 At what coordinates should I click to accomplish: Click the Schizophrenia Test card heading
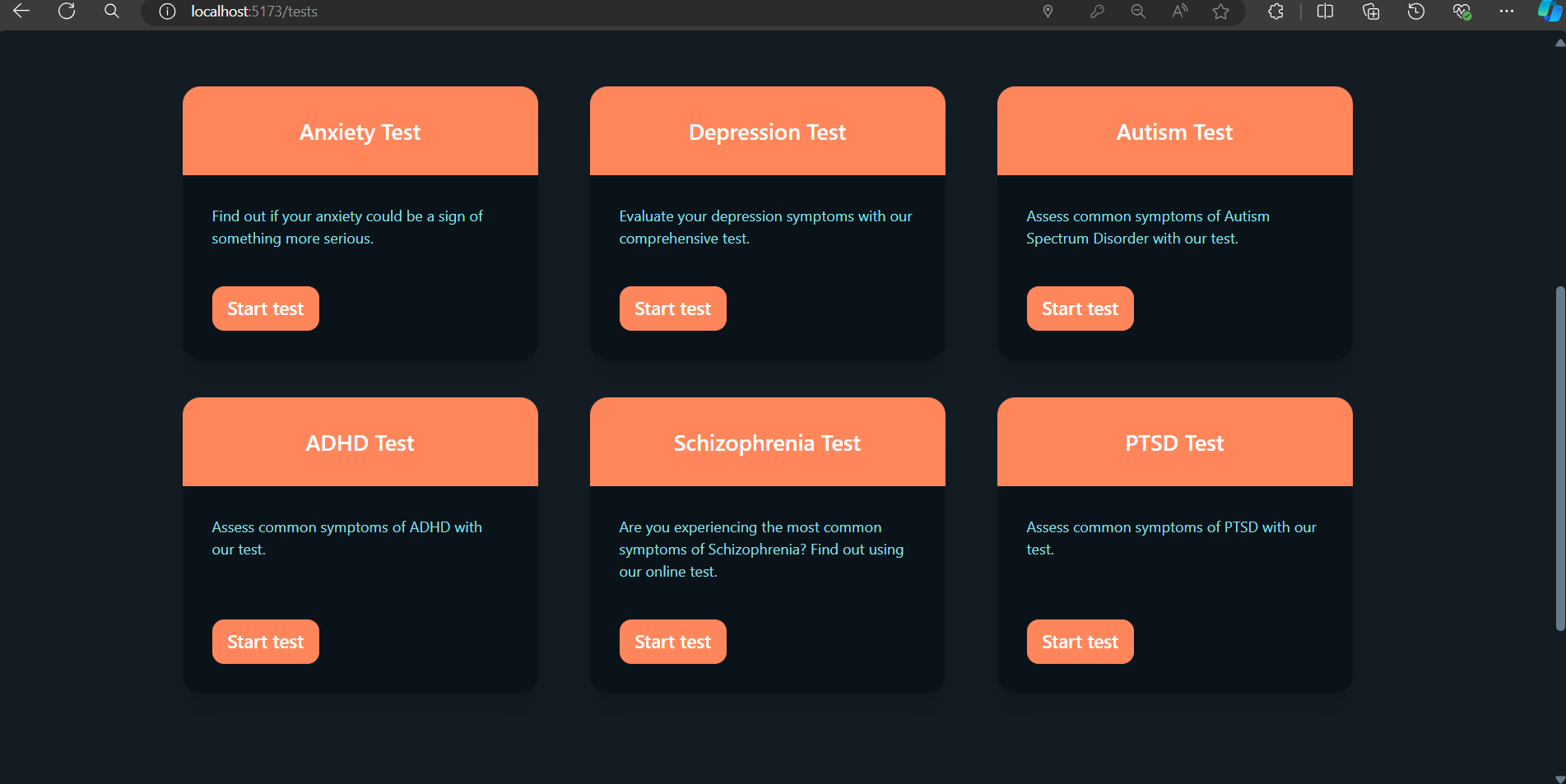767,443
